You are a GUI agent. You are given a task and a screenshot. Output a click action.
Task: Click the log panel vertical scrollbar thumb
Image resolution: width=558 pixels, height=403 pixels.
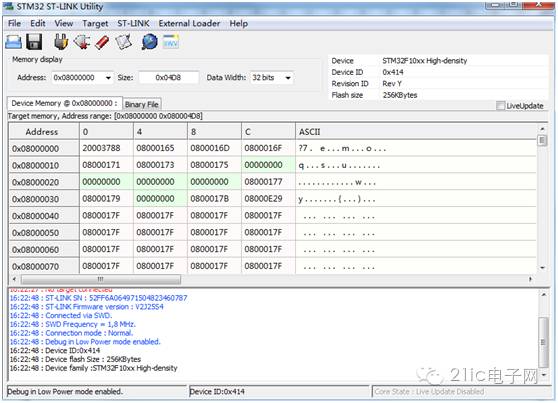click(543, 342)
